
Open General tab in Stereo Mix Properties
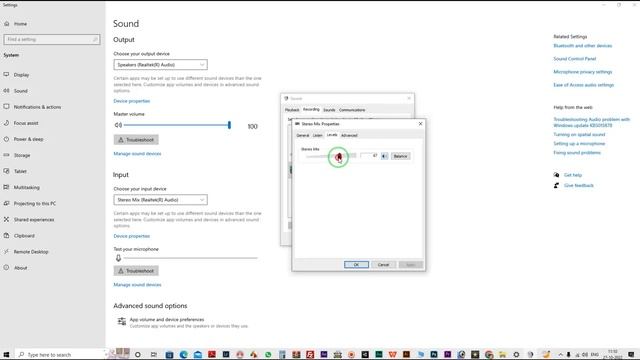tap(302, 135)
